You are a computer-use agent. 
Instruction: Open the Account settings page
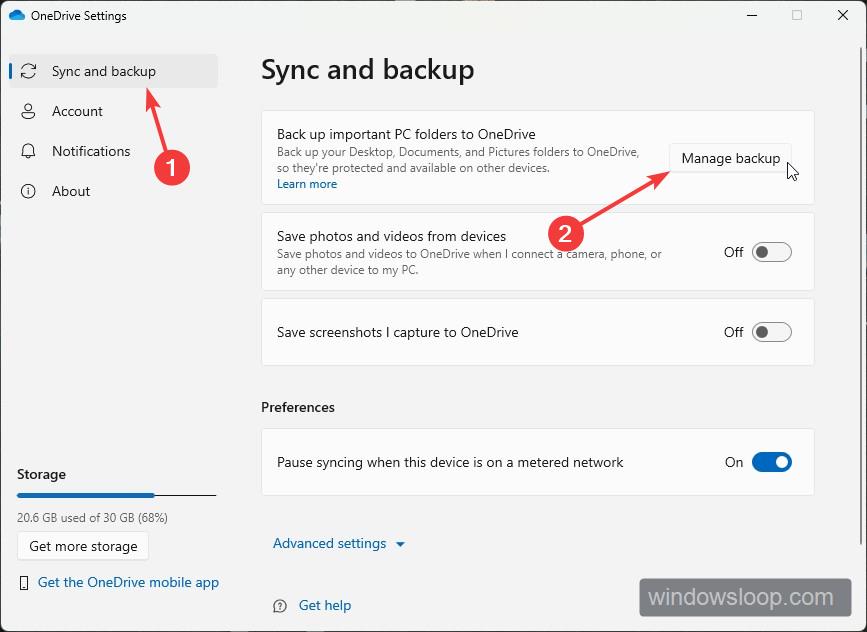pos(77,111)
